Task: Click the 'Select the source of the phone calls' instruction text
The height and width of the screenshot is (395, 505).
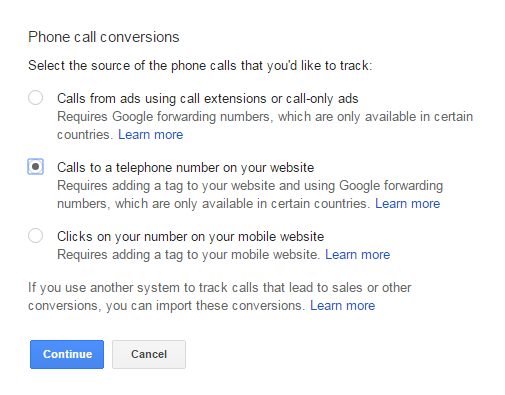Action: [x=200, y=66]
